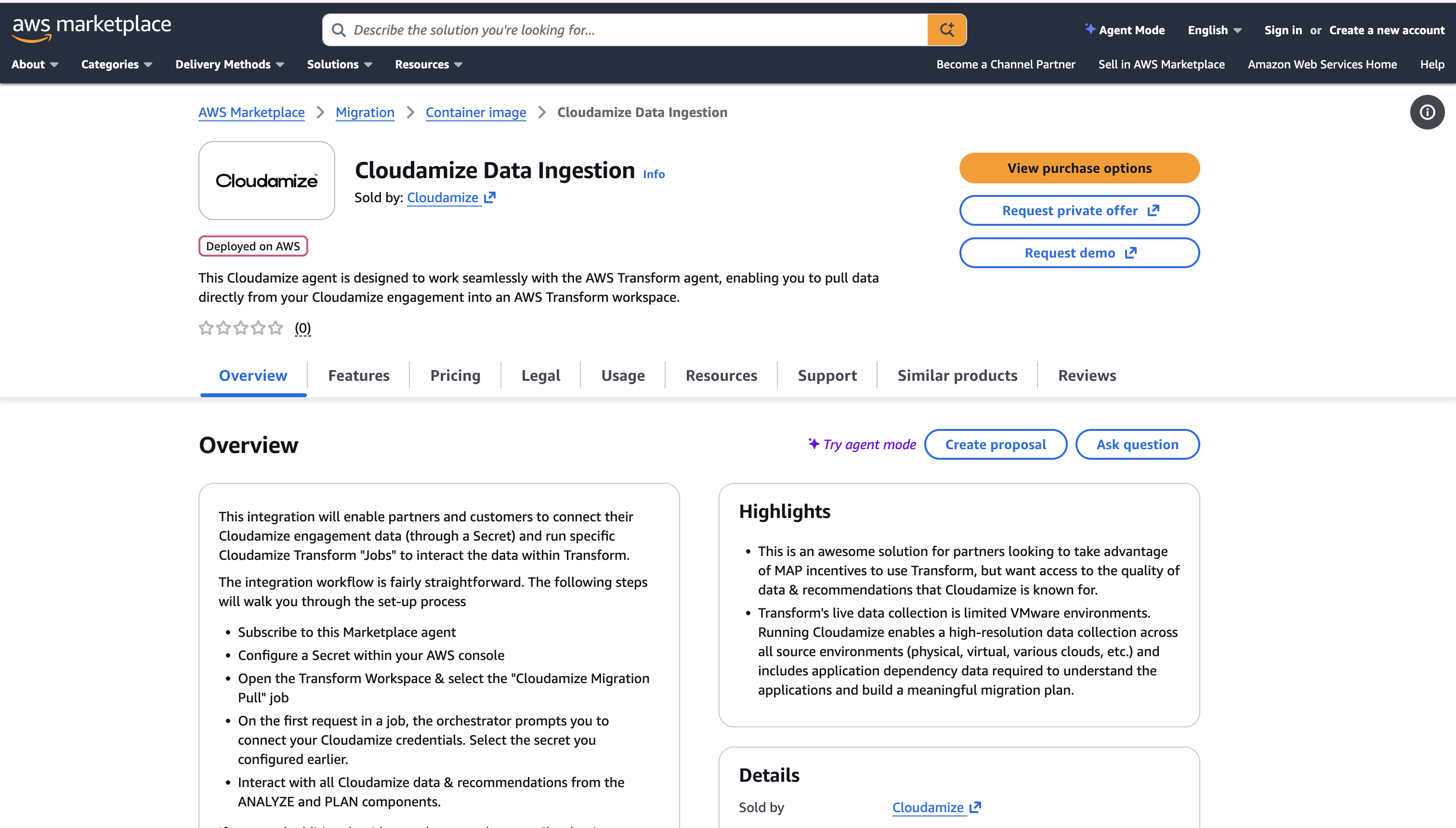Viewport: 1456px width, 828px height.
Task: Click the AWS Marketplace logo
Action: coord(91,28)
